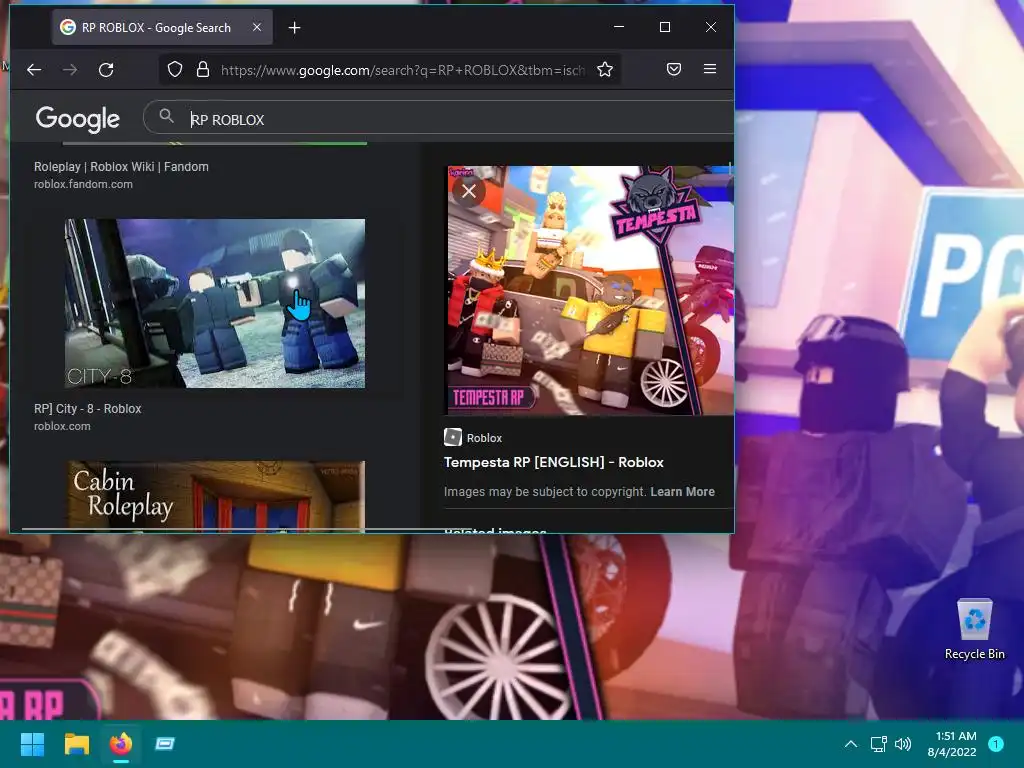Open the notification badge in the taskbar
This screenshot has height=768, width=1024.
point(996,744)
